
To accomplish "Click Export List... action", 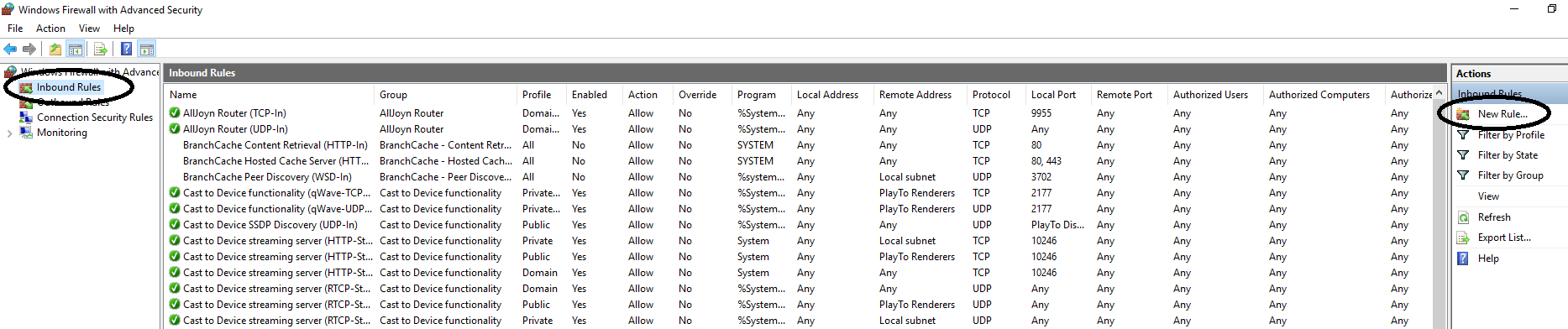I will pos(1504,238).
